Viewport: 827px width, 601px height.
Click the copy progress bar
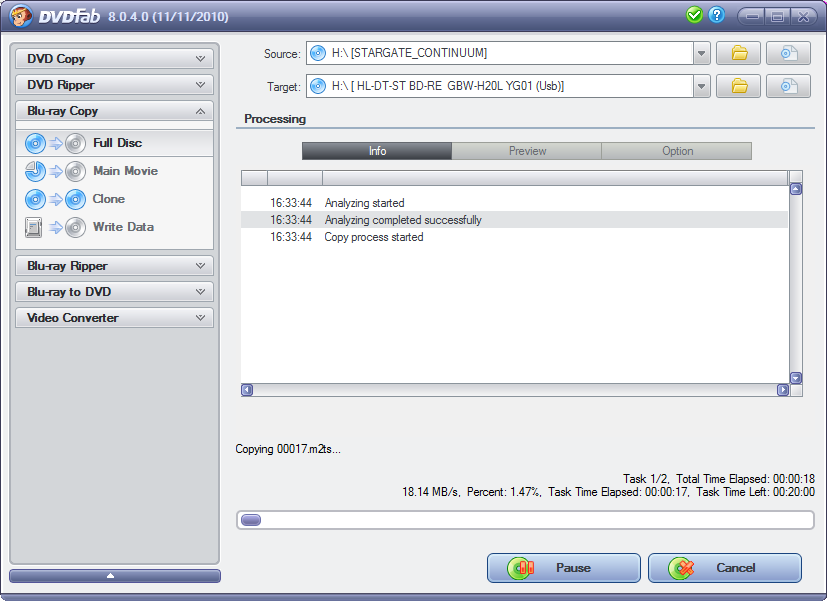pyautogui.click(x=525, y=520)
